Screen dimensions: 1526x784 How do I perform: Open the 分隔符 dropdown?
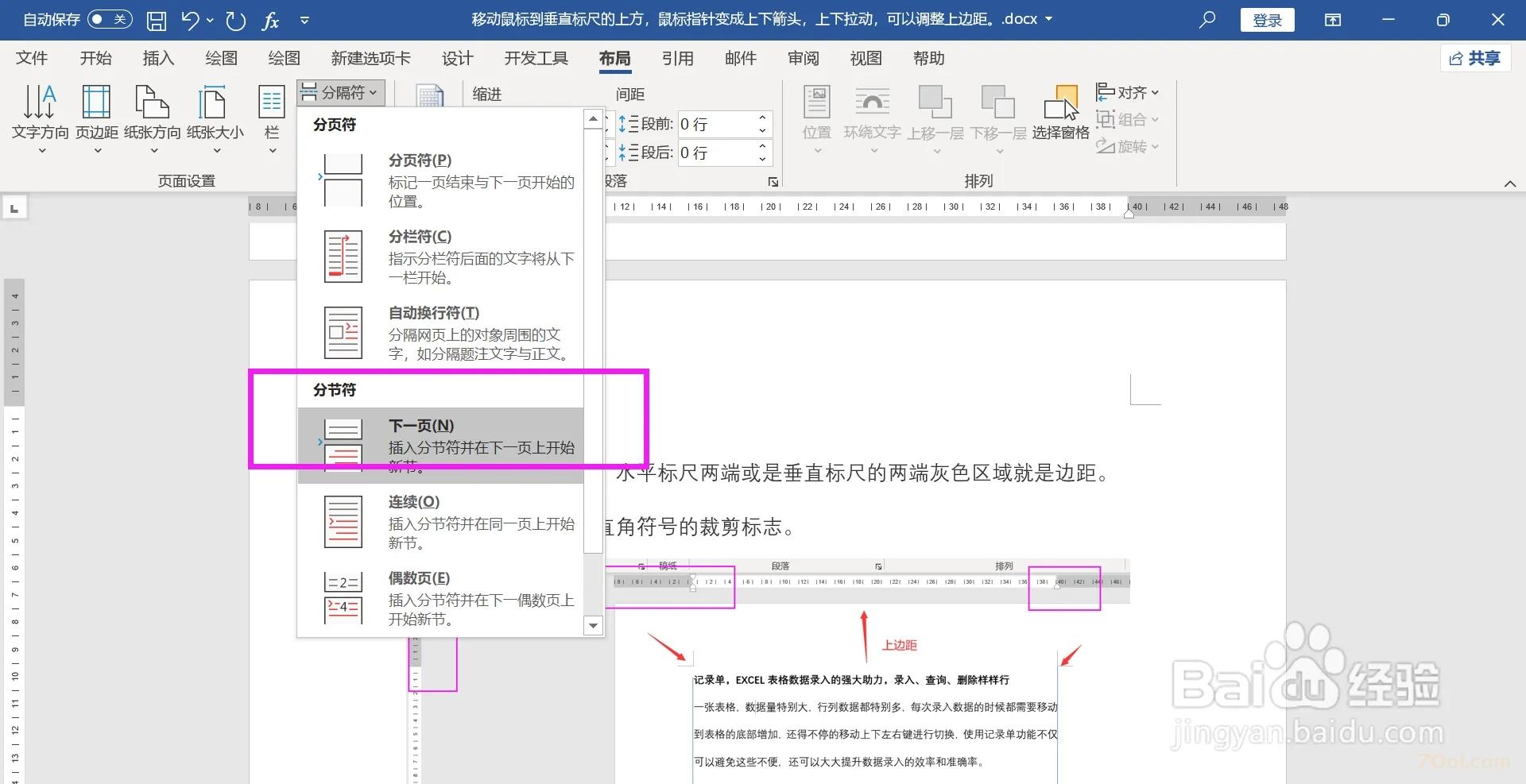(x=340, y=91)
